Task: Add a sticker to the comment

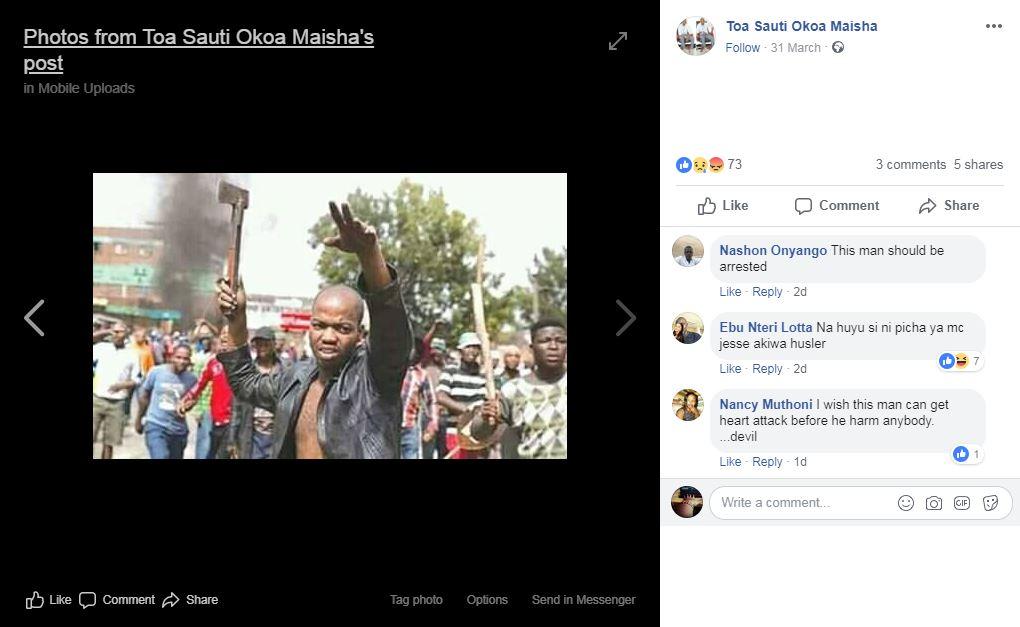Action: click(990, 503)
